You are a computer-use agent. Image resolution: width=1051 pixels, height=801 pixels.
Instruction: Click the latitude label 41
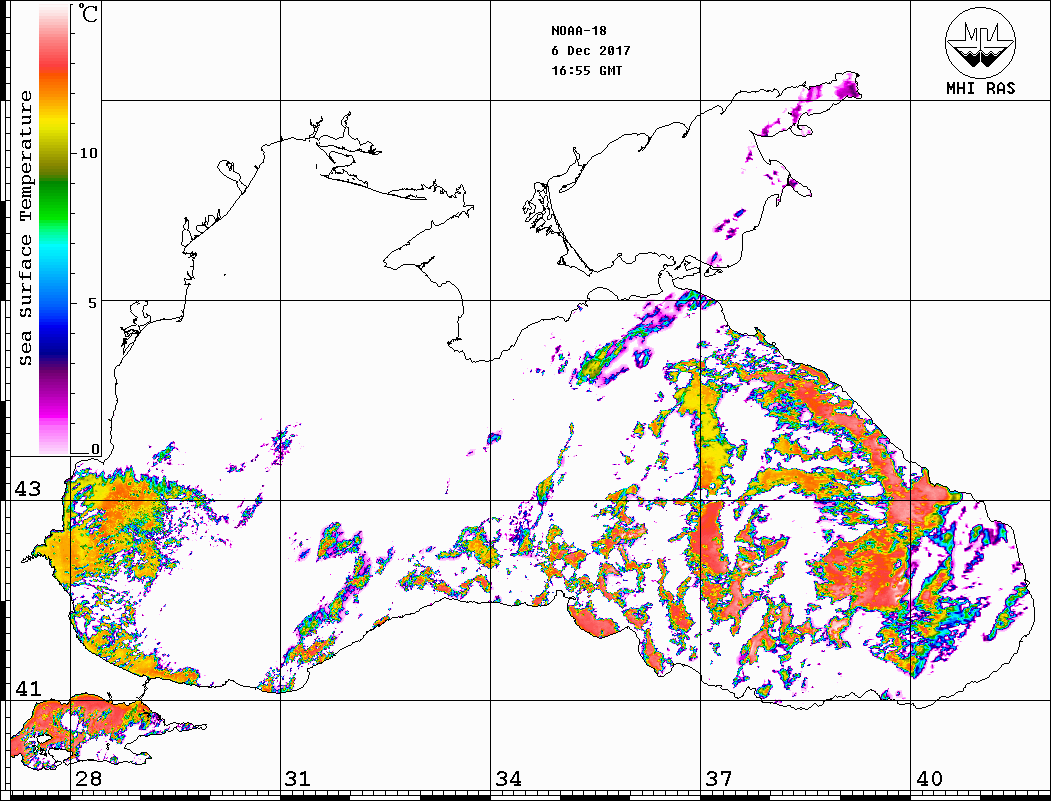27,689
